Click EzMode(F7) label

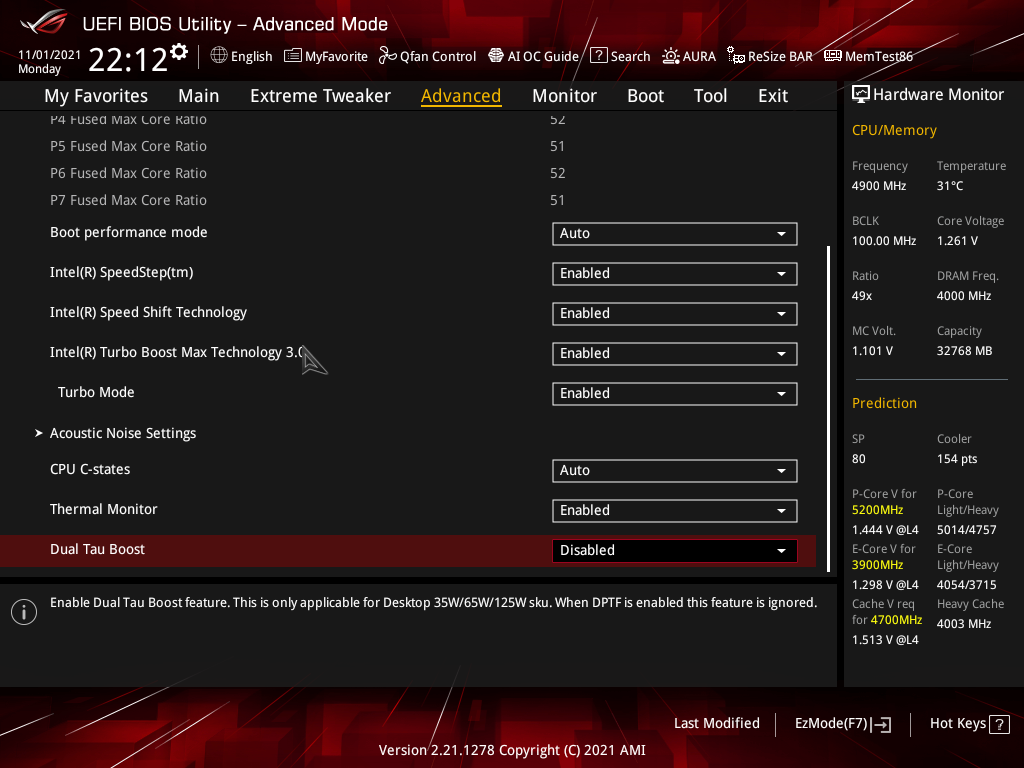[x=831, y=724]
